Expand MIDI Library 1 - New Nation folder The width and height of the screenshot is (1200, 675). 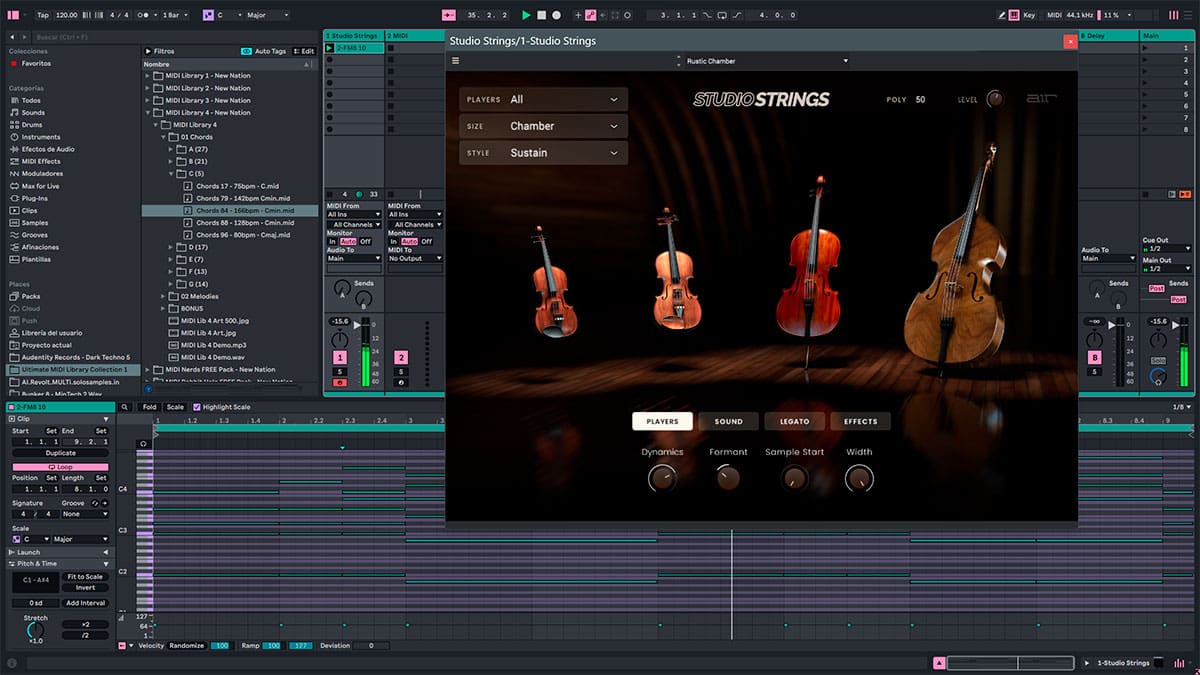[148, 76]
